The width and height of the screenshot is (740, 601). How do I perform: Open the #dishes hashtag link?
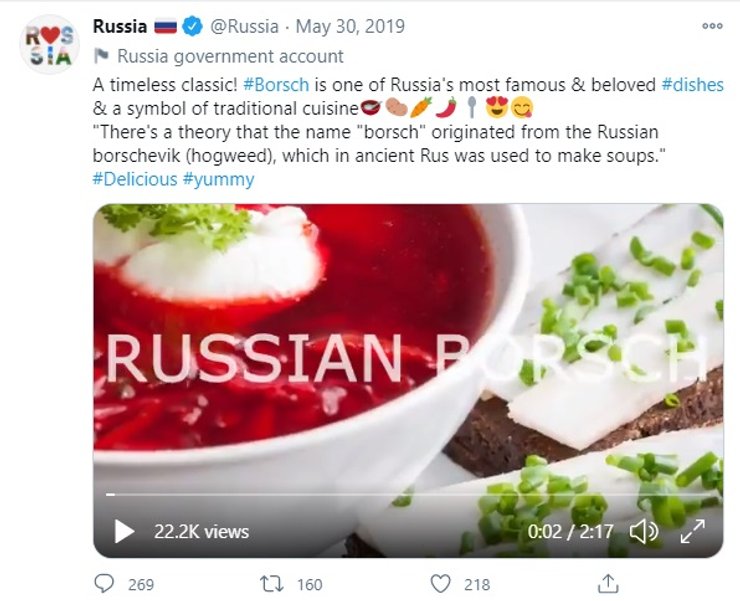[x=692, y=86]
